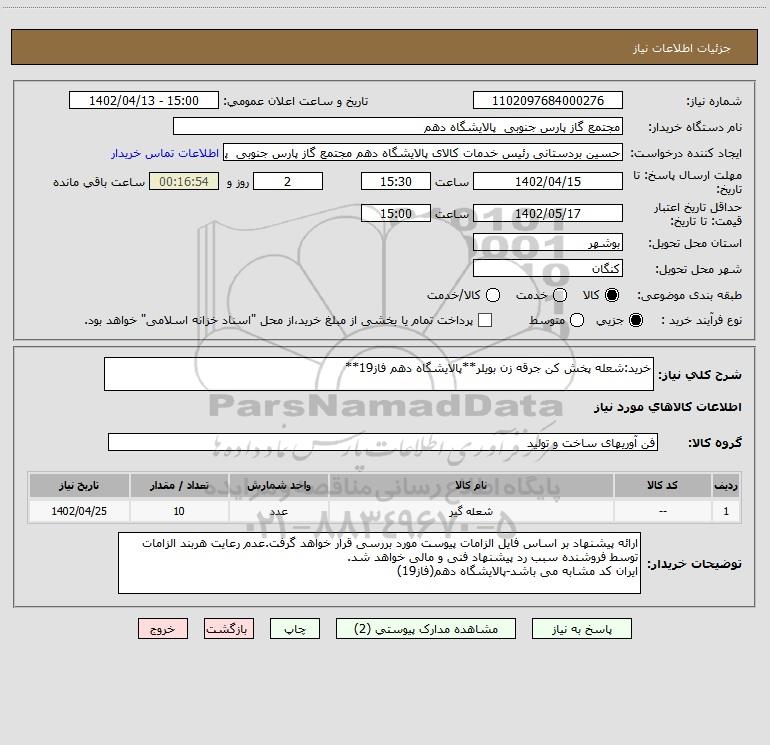Select the متوسط purchase type radio

coord(577,320)
